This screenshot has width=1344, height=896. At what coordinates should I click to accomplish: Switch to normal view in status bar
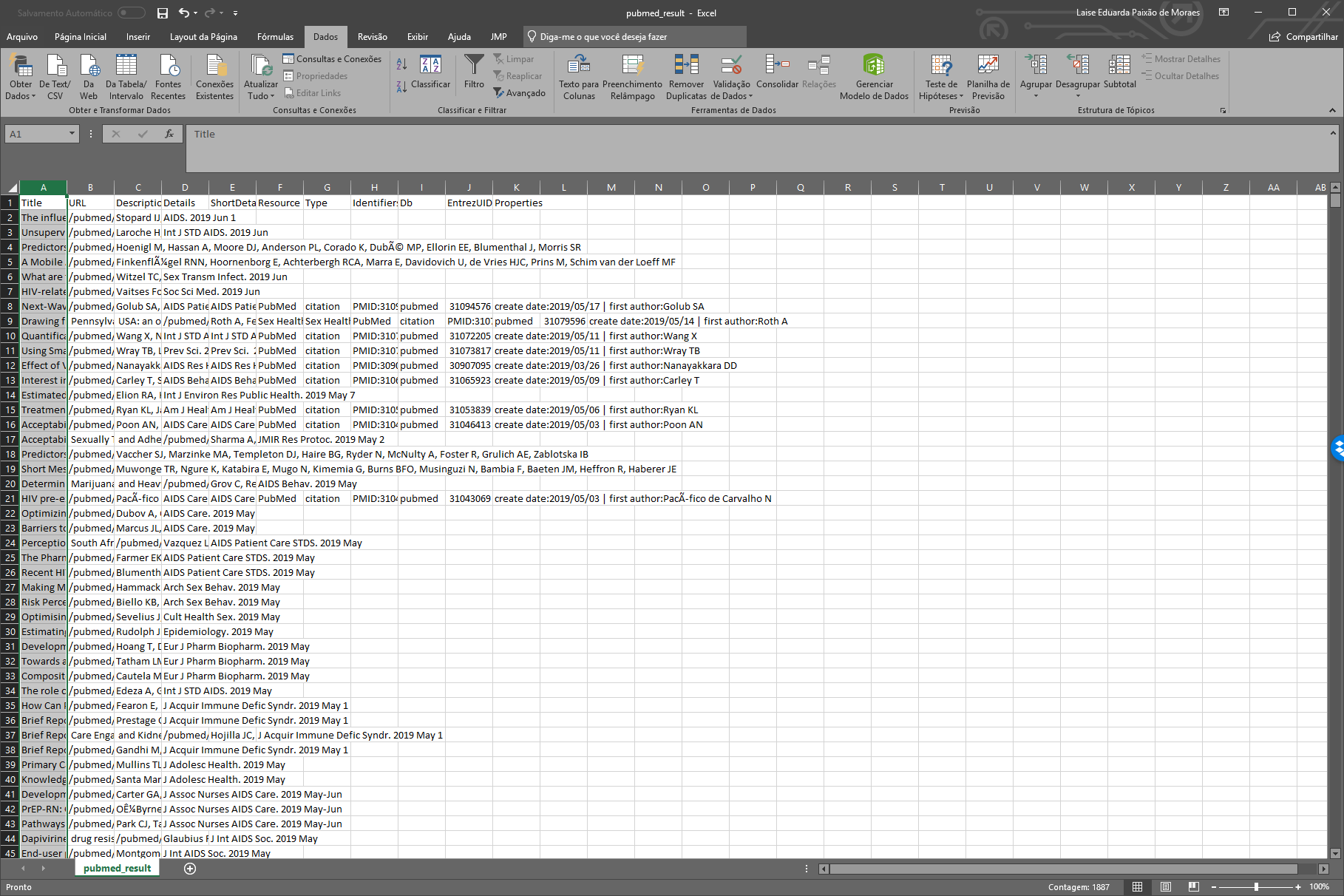click(1138, 886)
